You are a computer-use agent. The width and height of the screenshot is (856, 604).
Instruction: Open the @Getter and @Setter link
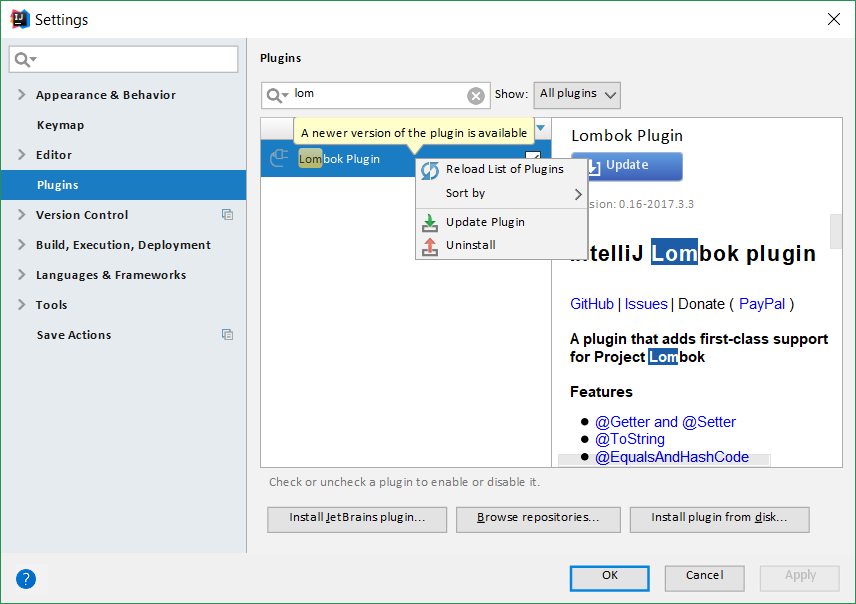tap(665, 422)
